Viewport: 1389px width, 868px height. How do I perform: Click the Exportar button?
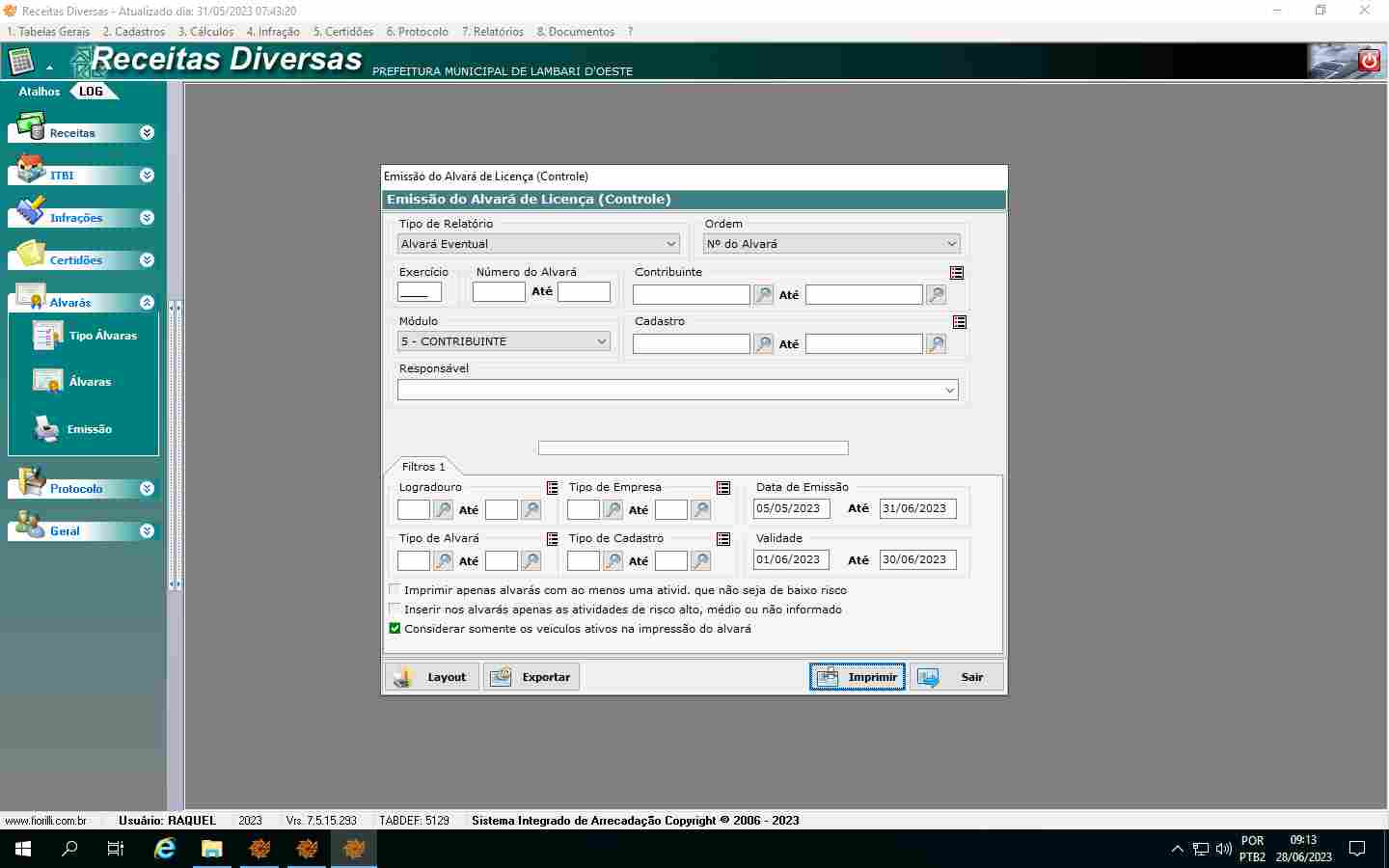click(x=531, y=677)
